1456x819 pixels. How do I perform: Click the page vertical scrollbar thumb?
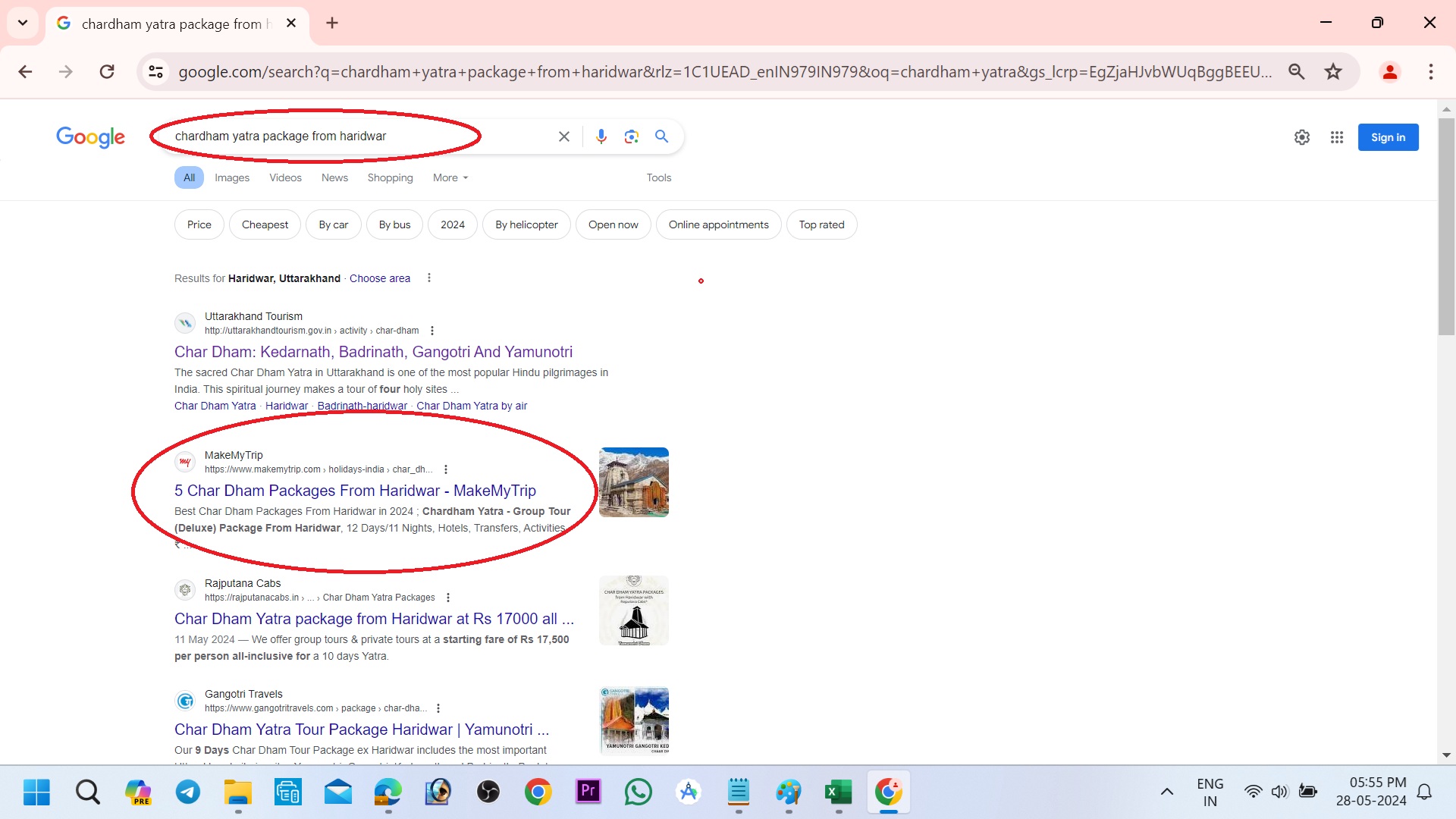[1446, 226]
